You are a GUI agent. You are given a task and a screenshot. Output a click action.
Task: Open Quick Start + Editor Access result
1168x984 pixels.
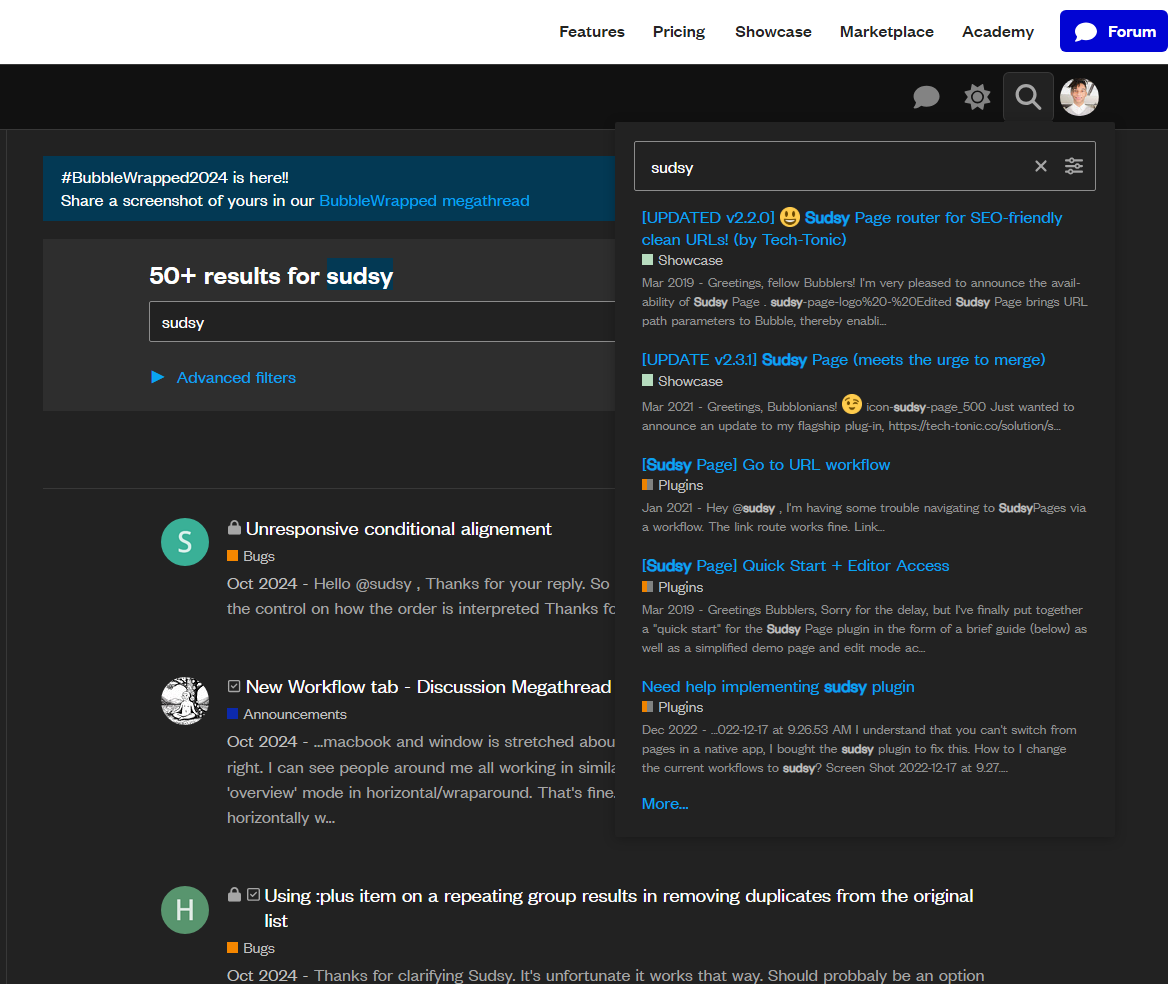(x=796, y=565)
